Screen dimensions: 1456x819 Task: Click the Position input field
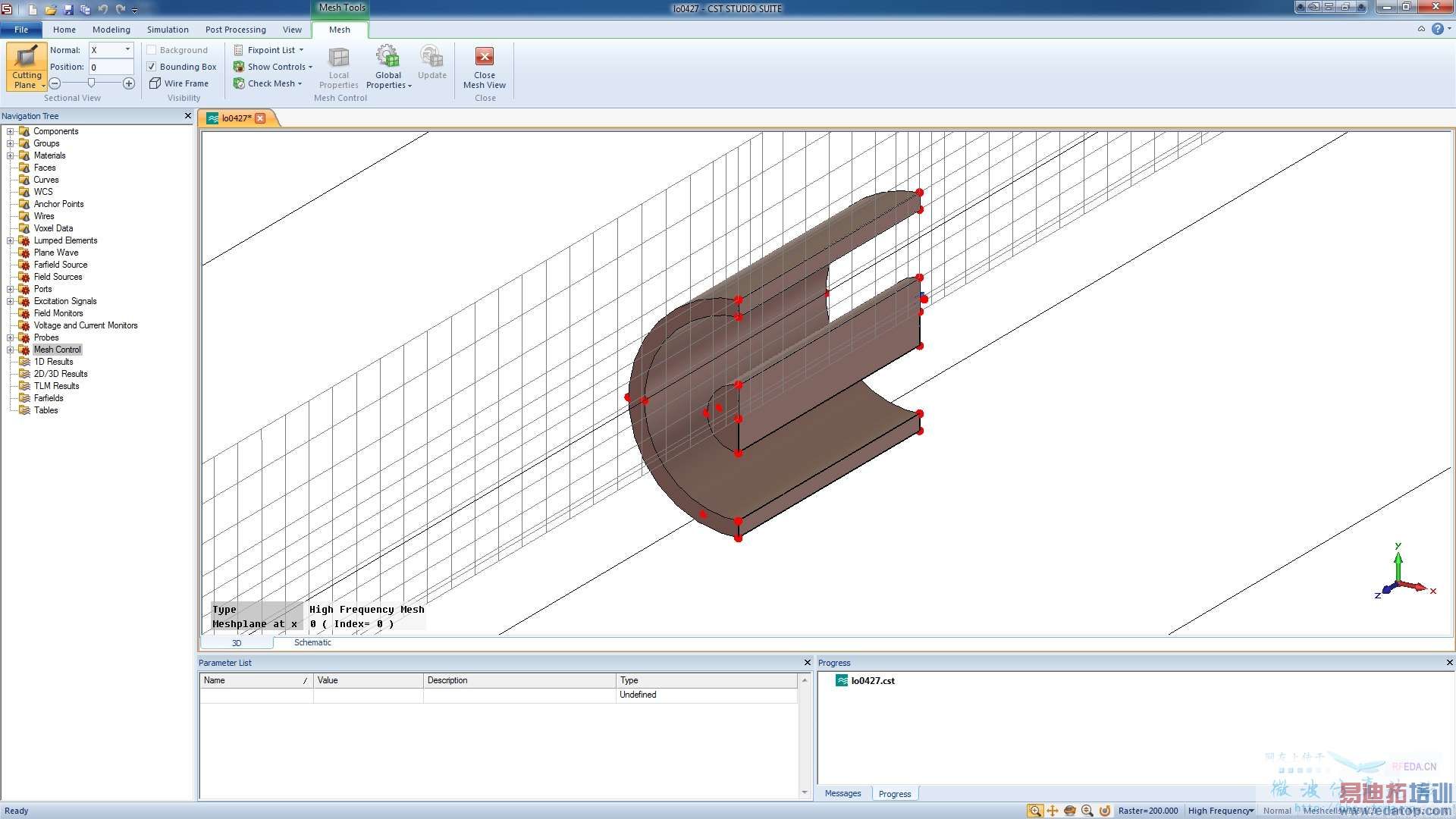tap(111, 67)
